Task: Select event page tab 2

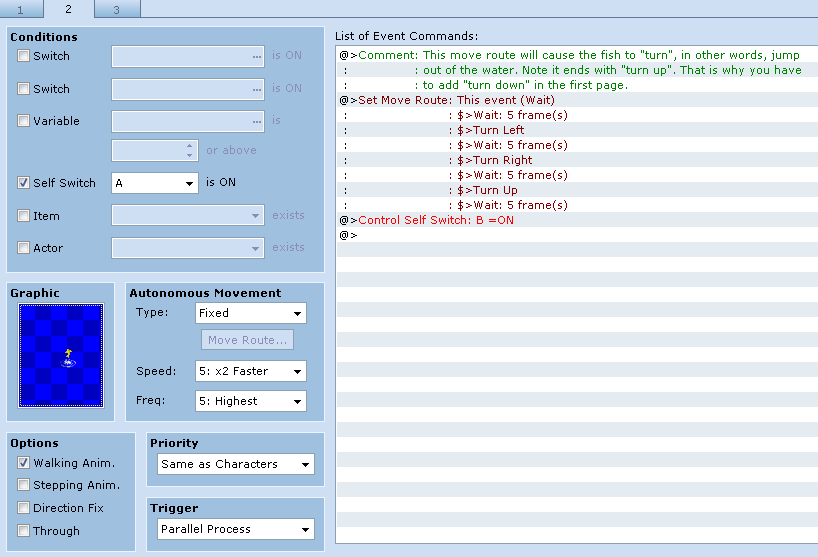Action: click(x=68, y=9)
